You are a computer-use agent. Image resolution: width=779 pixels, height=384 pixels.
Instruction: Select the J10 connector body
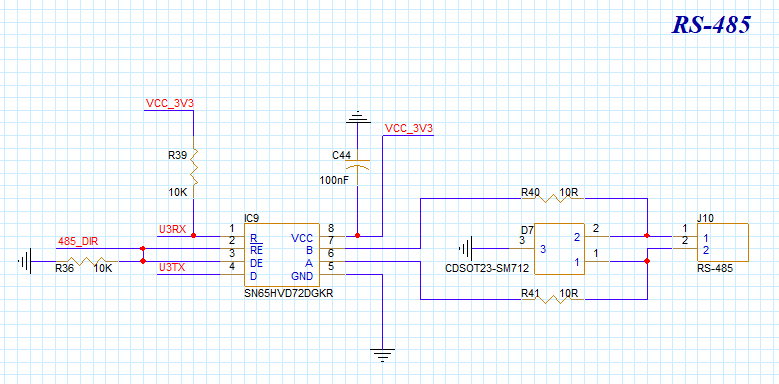tap(723, 242)
